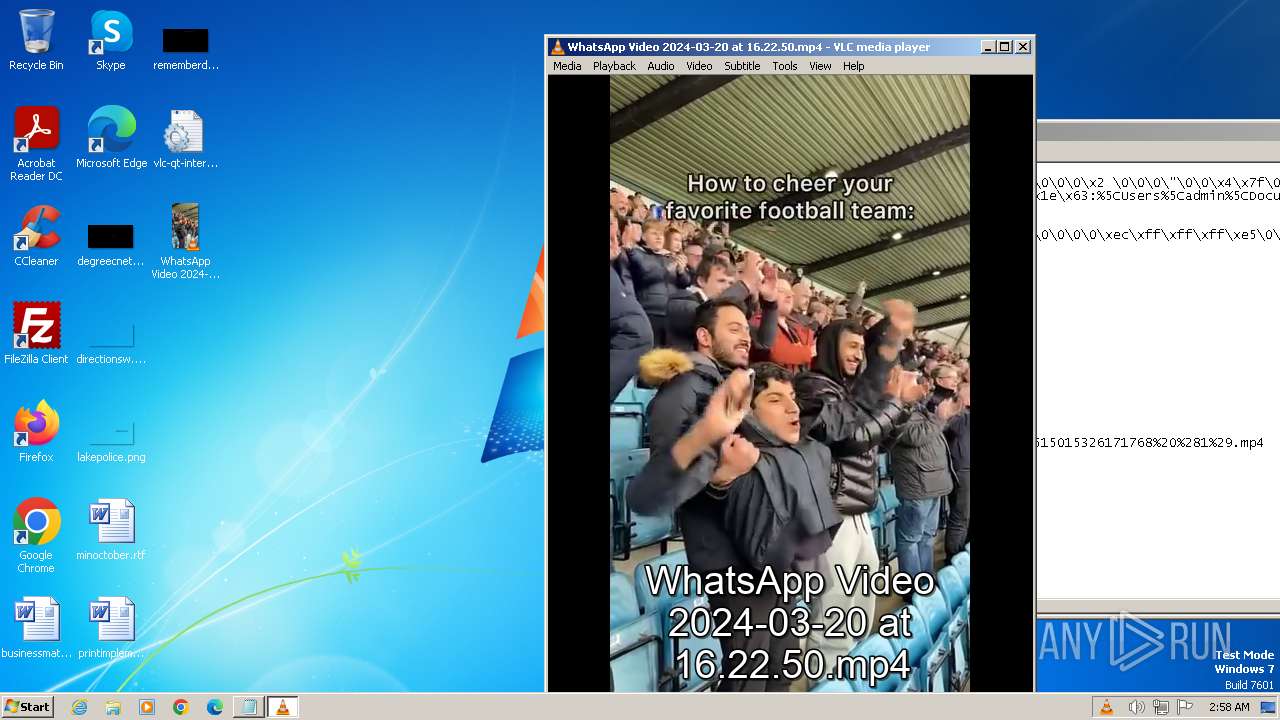This screenshot has width=1280, height=720.
Task: Open the network tray icon
Action: coord(1161,707)
